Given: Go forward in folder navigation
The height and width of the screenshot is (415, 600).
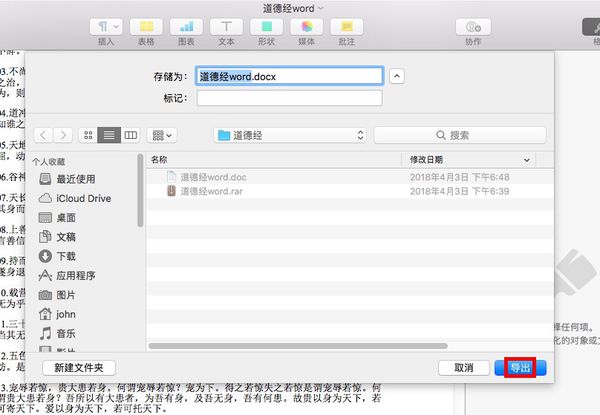Looking at the screenshot, I should pos(63,135).
